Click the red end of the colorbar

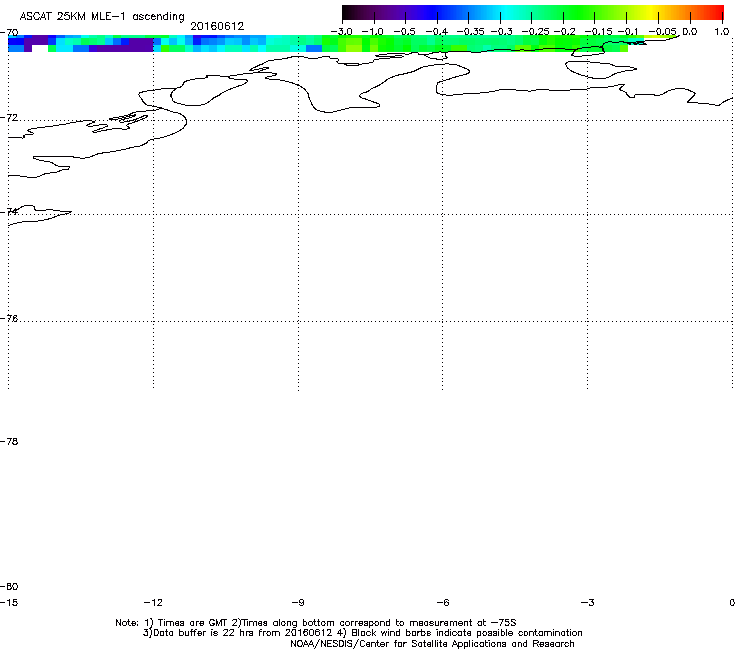(x=718, y=13)
